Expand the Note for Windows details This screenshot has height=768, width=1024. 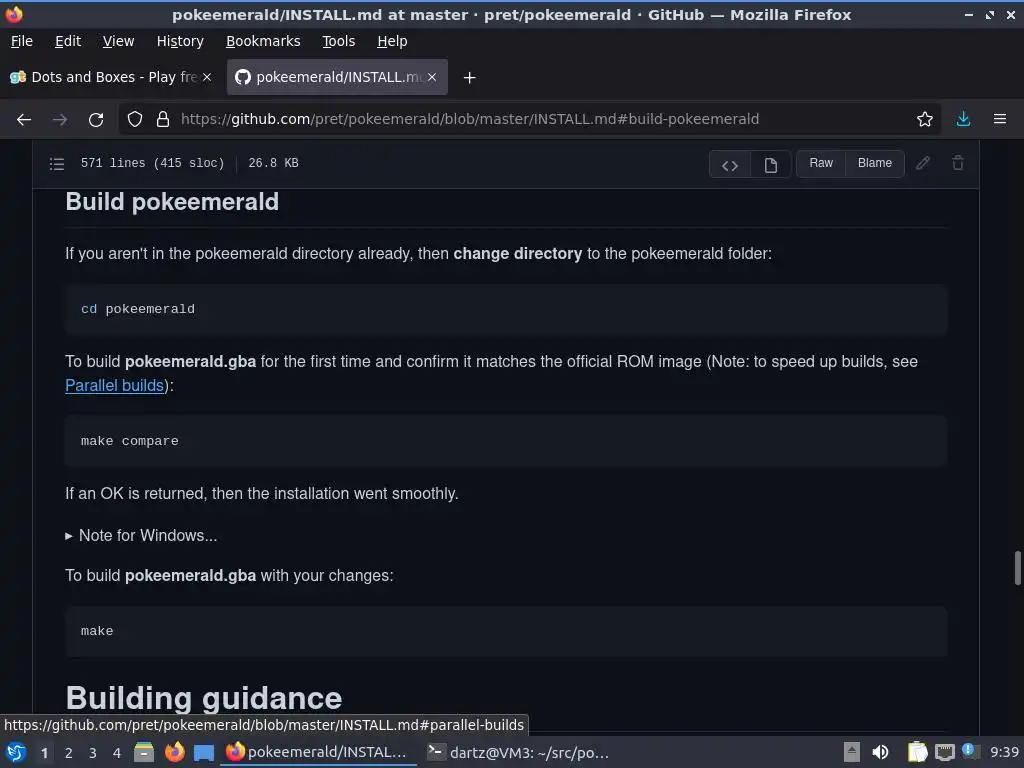click(141, 536)
